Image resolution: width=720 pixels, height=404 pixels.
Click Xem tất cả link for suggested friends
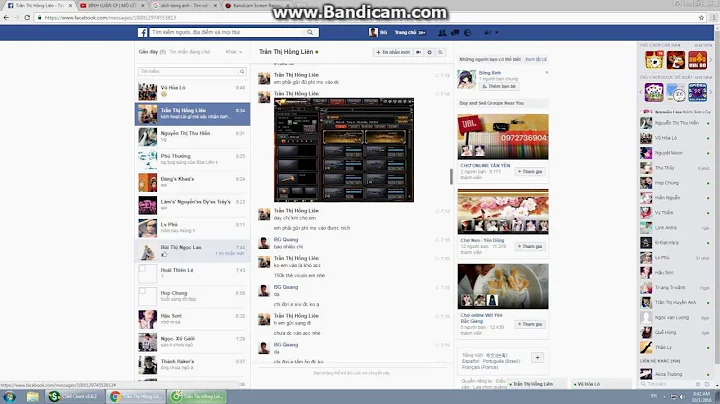click(536, 59)
